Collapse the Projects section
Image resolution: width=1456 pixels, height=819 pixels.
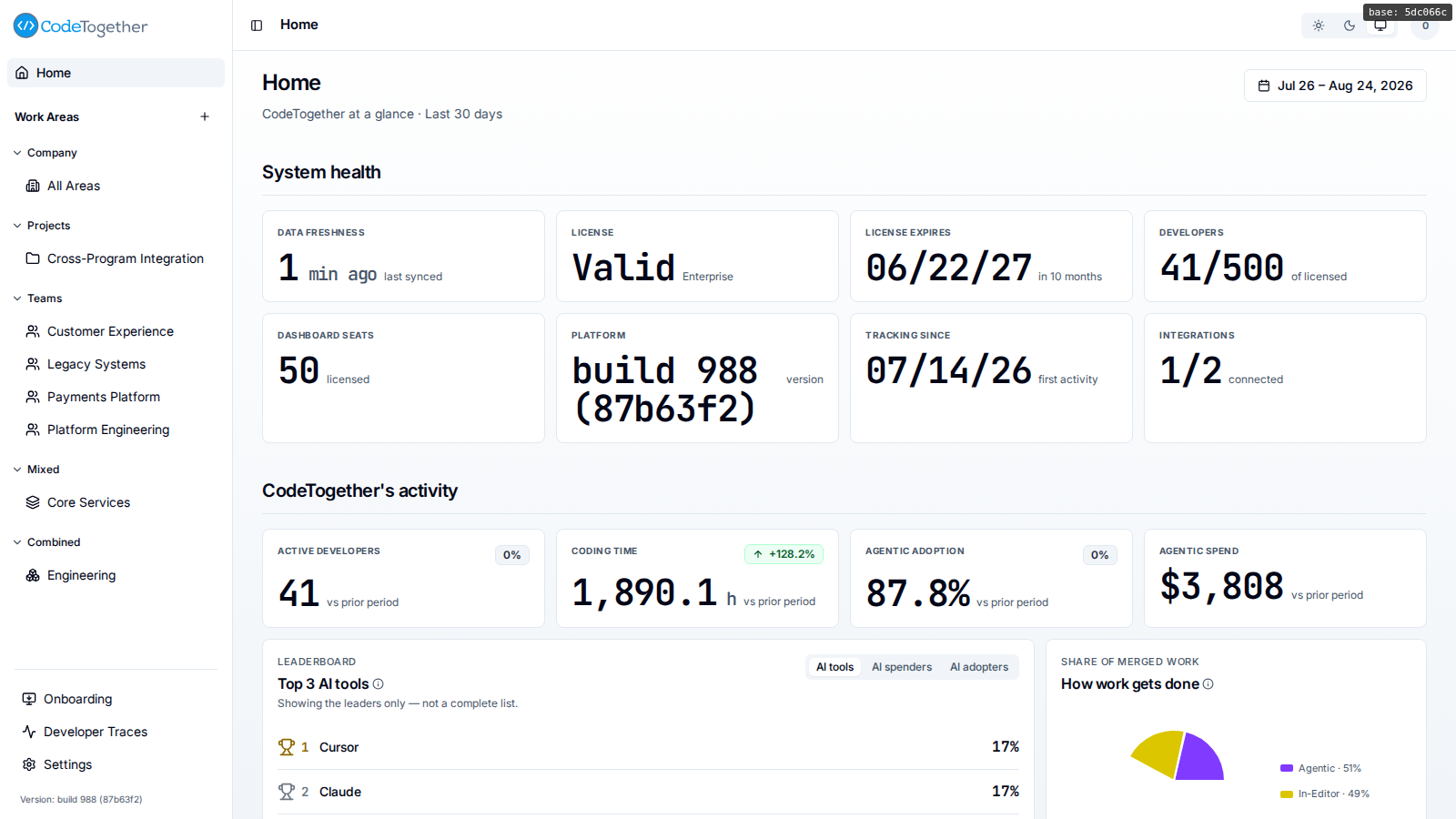coord(42,226)
